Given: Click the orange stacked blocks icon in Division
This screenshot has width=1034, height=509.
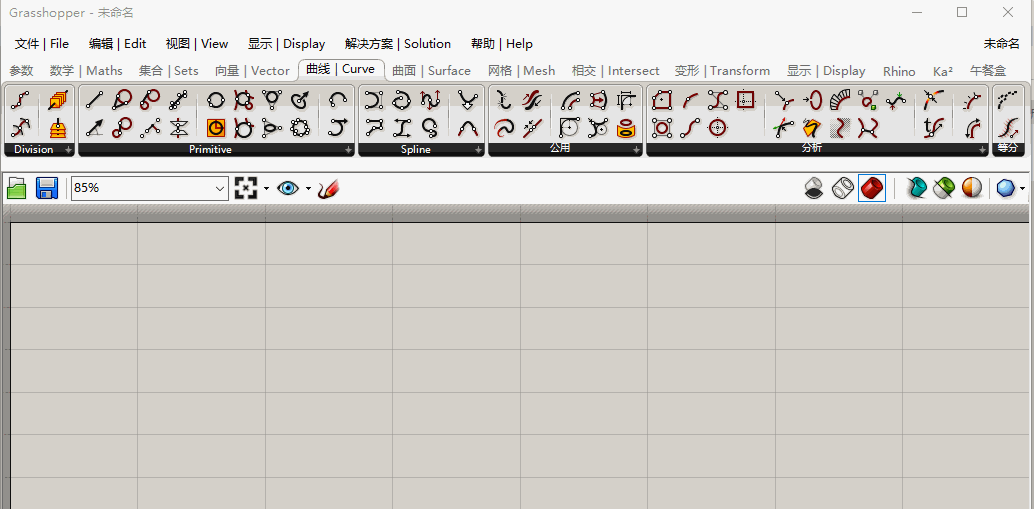Looking at the screenshot, I should [58, 127].
